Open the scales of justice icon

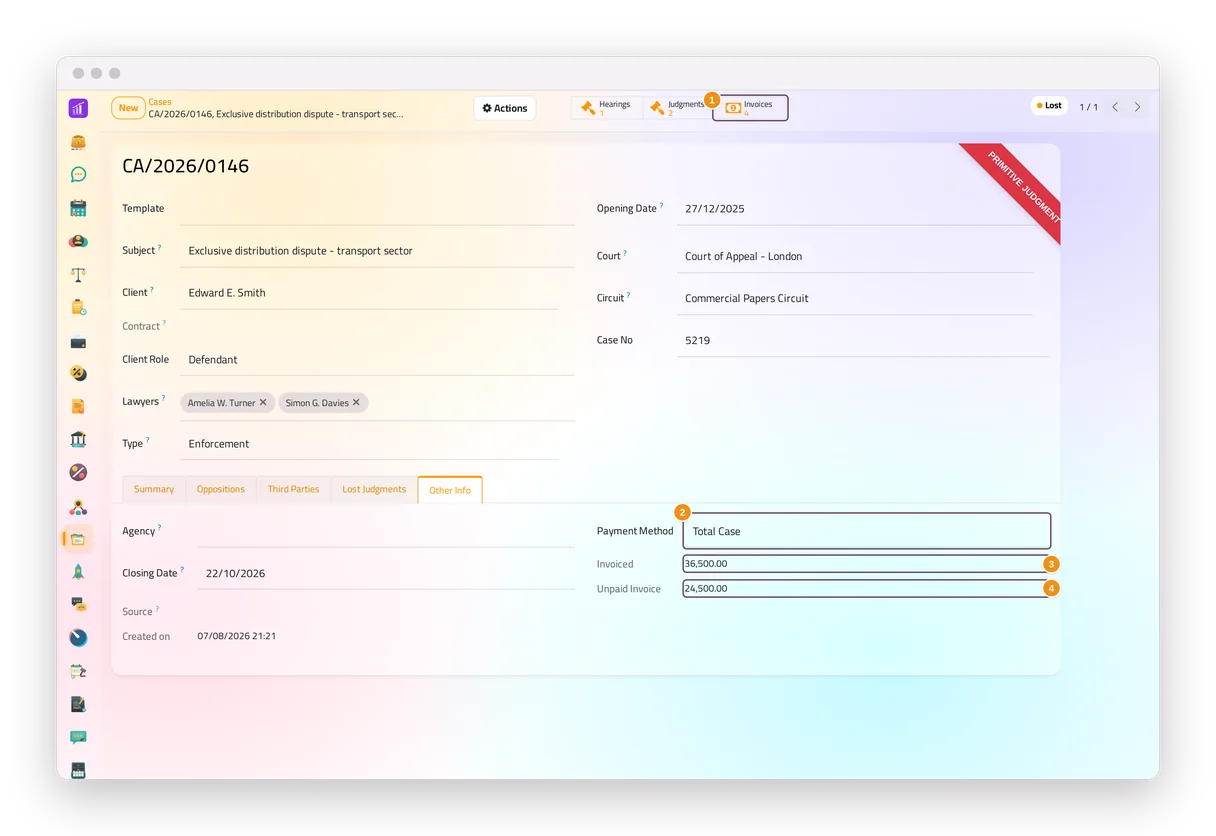click(x=78, y=274)
